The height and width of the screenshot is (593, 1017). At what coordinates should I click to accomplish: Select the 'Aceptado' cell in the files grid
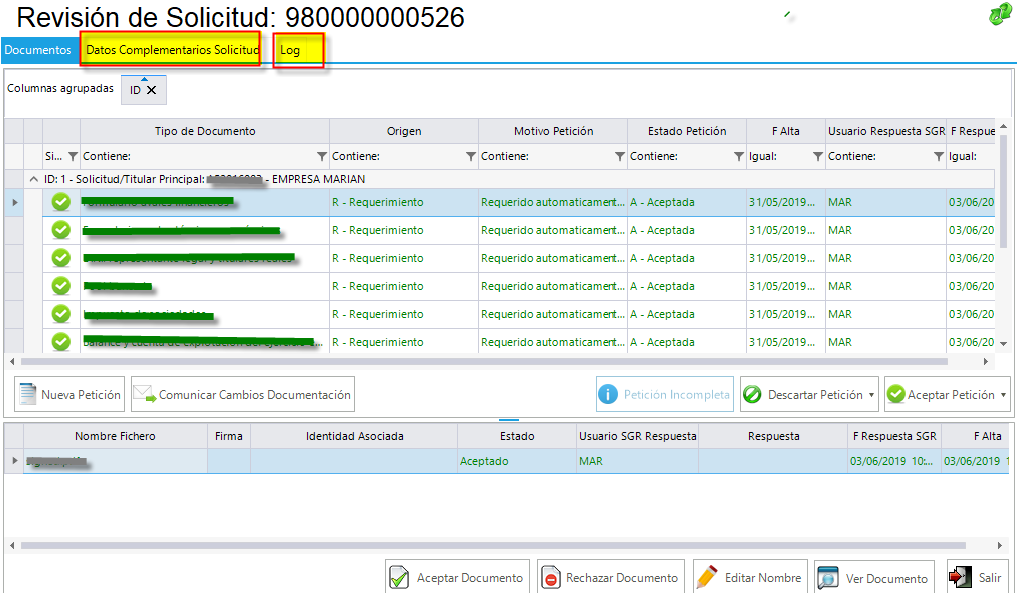pos(517,461)
